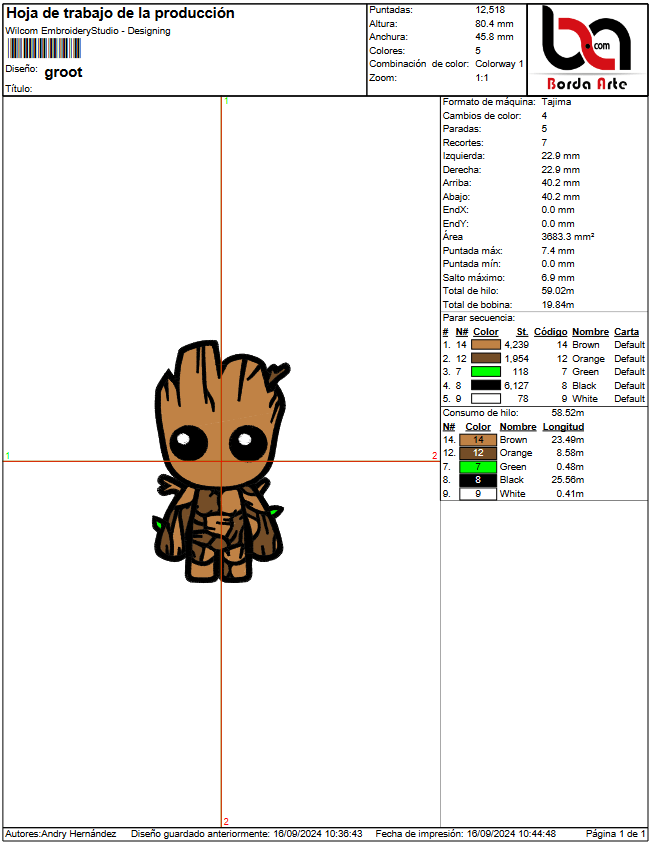Click the stitch count '6,127' for Black
This screenshot has height=845, width=652.
pyautogui.click(x=516, y=386)
